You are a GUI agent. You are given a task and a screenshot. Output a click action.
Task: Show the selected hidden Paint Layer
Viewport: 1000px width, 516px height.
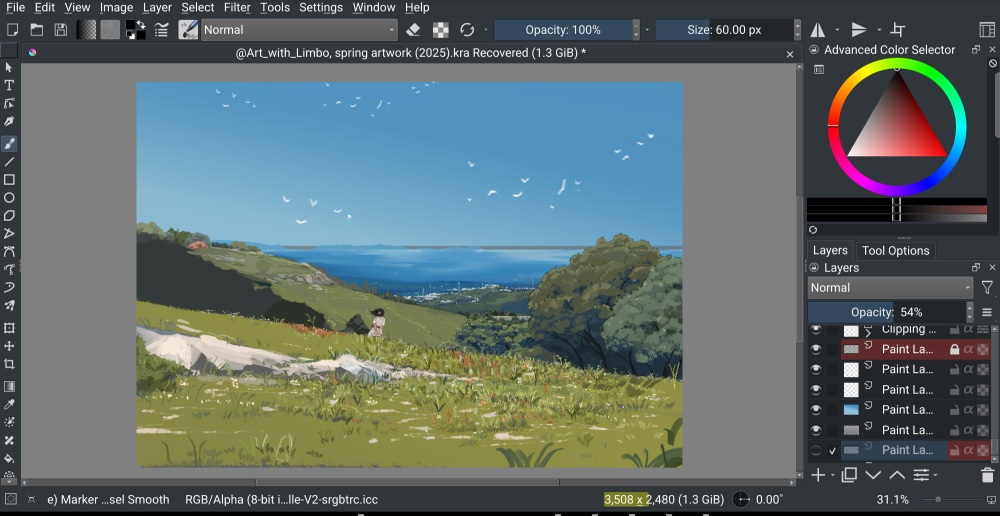point(816,450)
